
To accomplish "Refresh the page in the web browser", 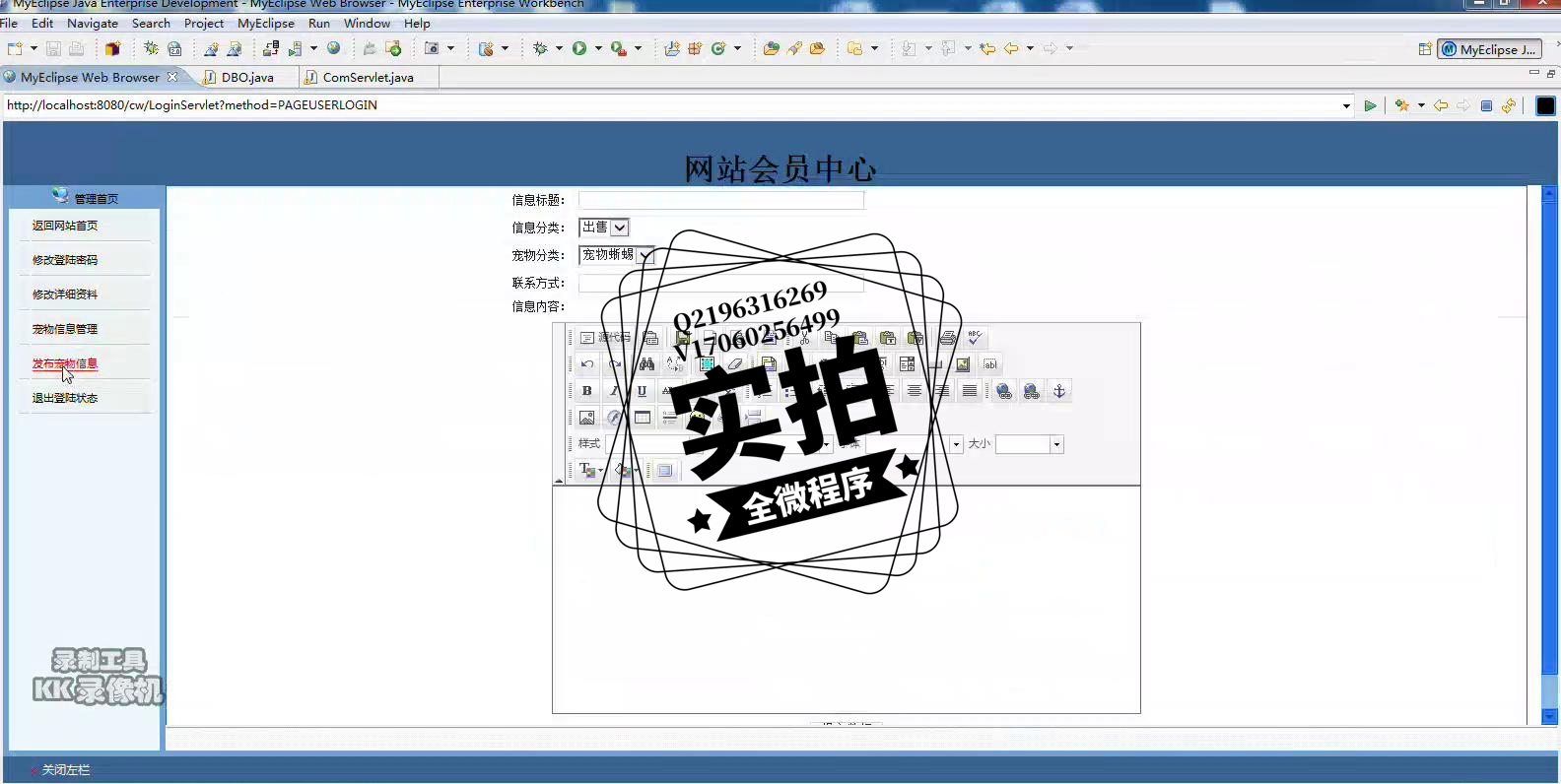I will (1509, 105).
